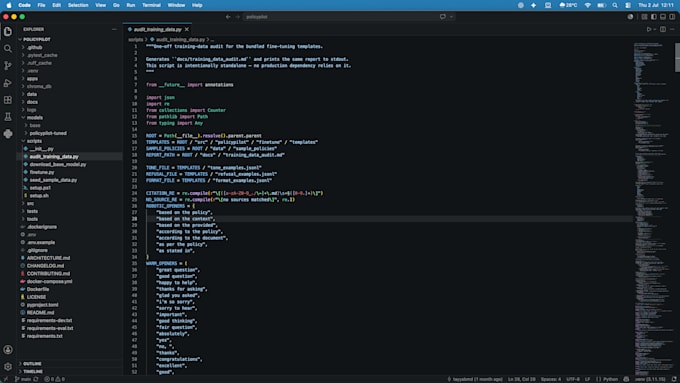Open README.md file
This screenshot has height=383, width=680.
pyautogui.click(x=40, y=313)
